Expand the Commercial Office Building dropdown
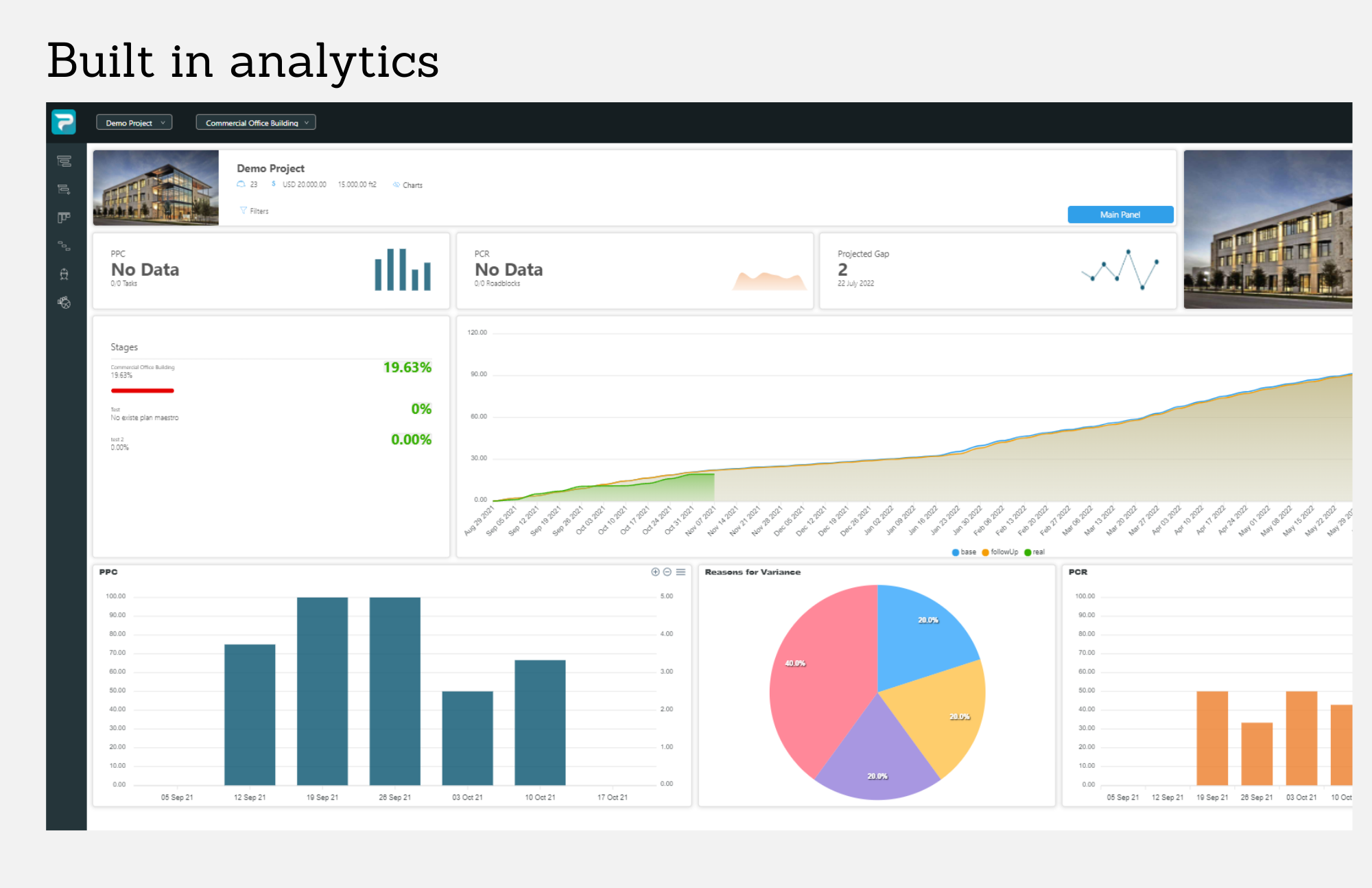The height and width of the screenshot is (888, 1372). (x=256, y=123)
